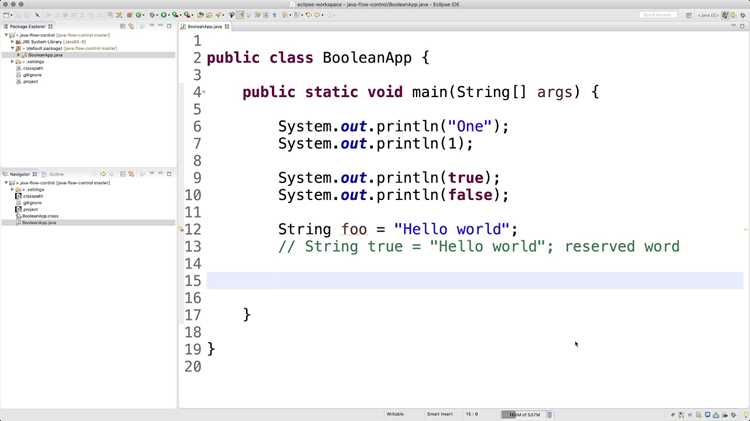The image size is (750, 421).
Task: Minimize the editor area
Action: pos(733,26)
